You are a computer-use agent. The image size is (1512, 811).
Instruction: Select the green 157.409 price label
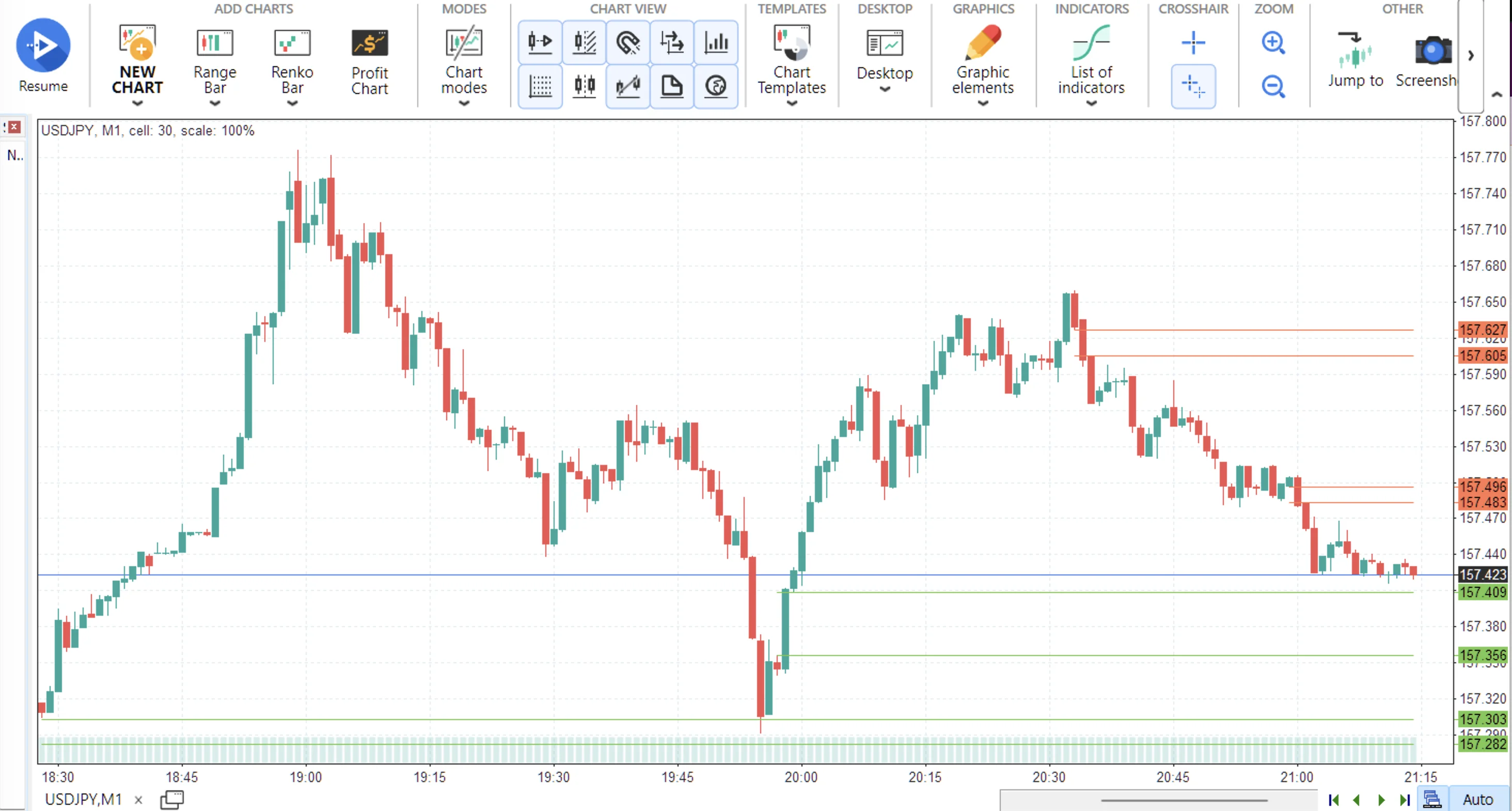[1483, 592]
